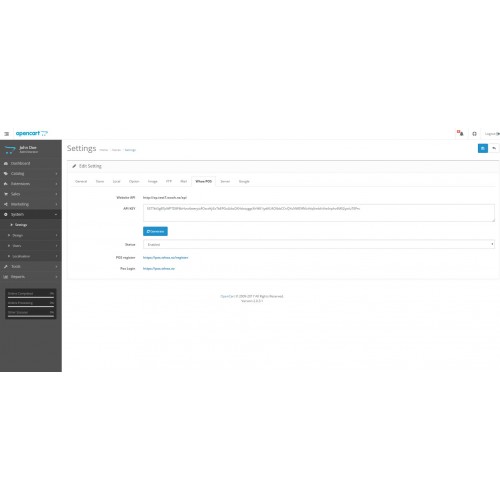Click into the API KEY text area
The height and width of the screenshot is (500, 500).
point(319,213)
